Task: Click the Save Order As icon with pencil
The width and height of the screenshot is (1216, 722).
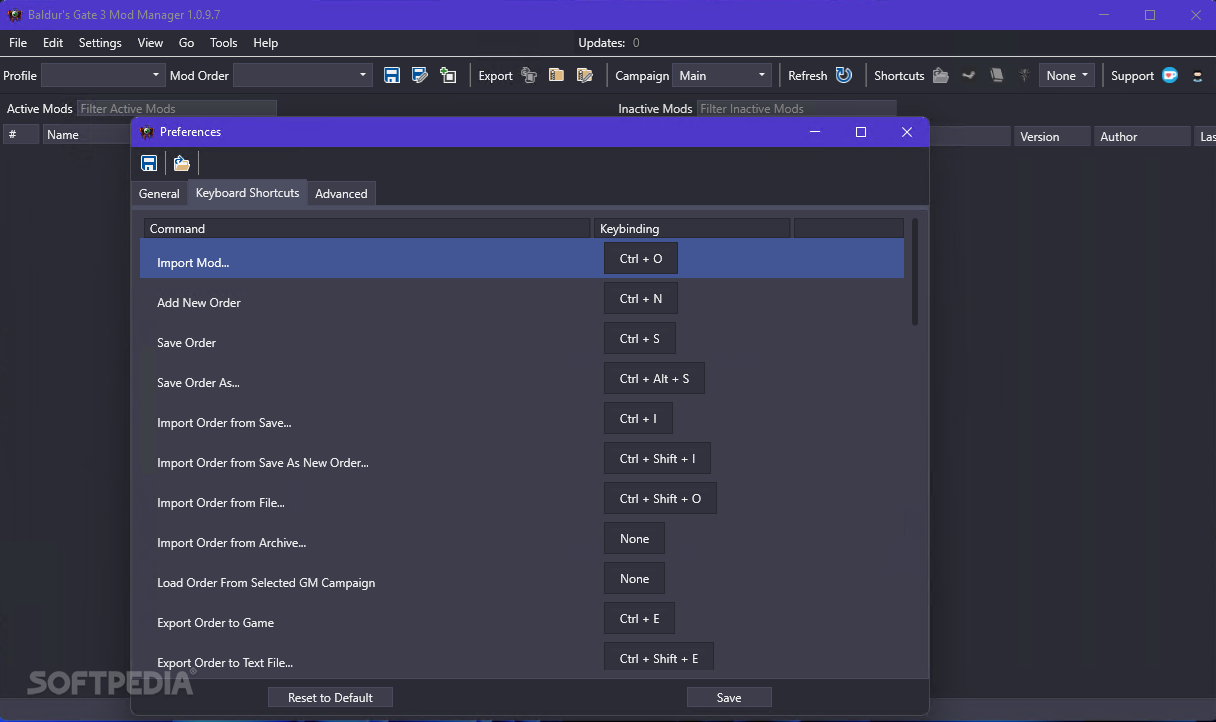Action: (x=420, y=75)
